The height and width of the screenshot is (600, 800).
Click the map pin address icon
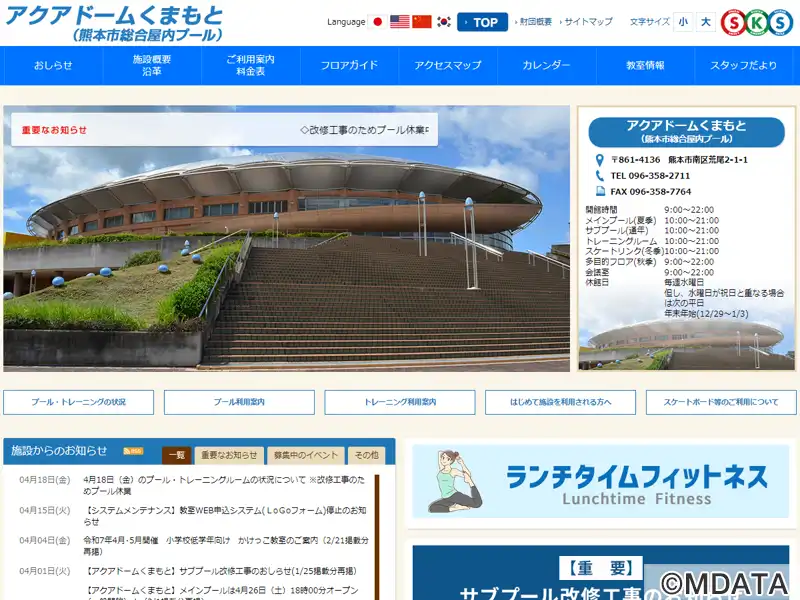point(599,160)
